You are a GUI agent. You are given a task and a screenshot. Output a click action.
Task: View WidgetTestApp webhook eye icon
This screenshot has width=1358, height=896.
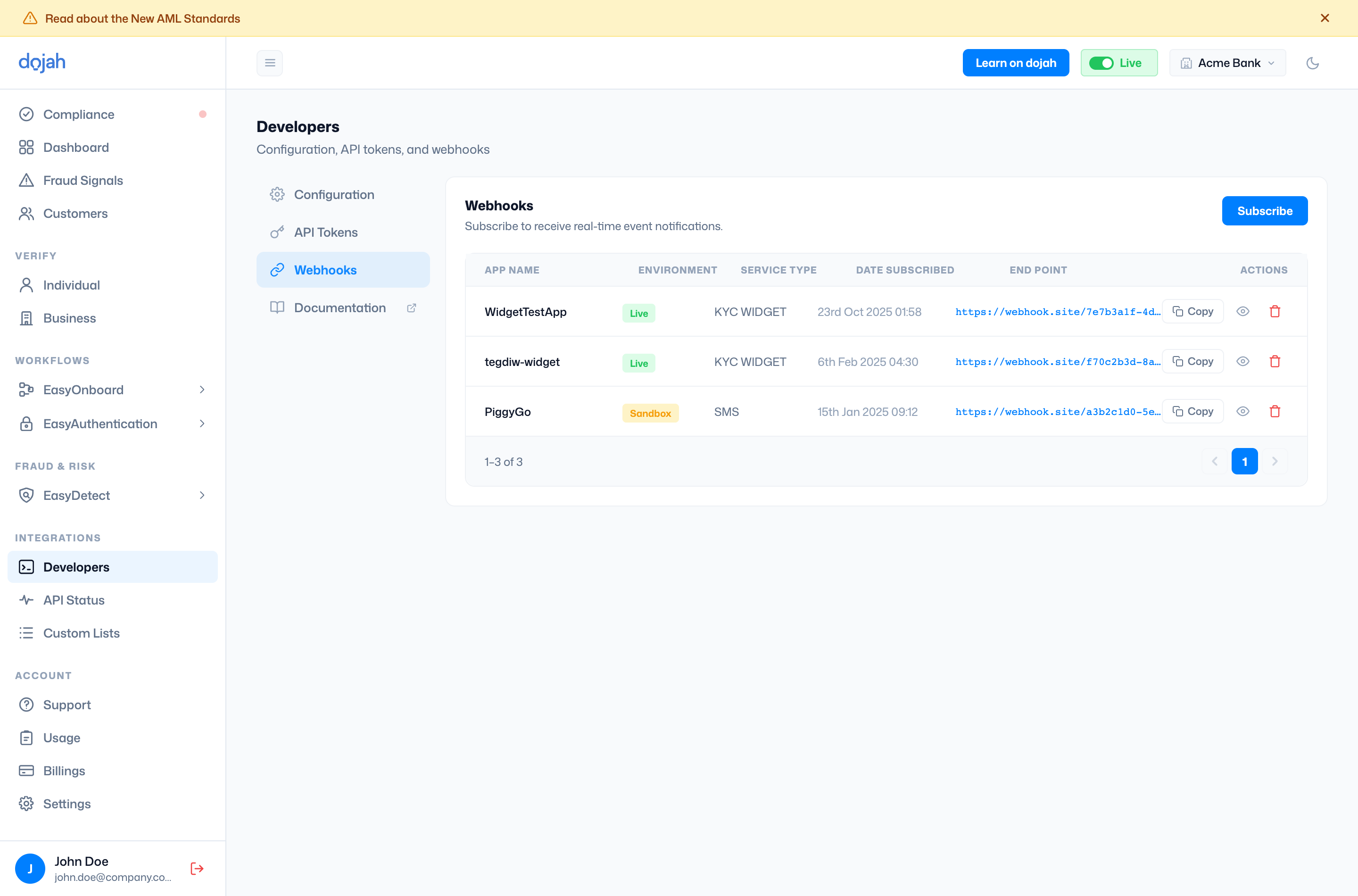click(x=1242, y=311)
